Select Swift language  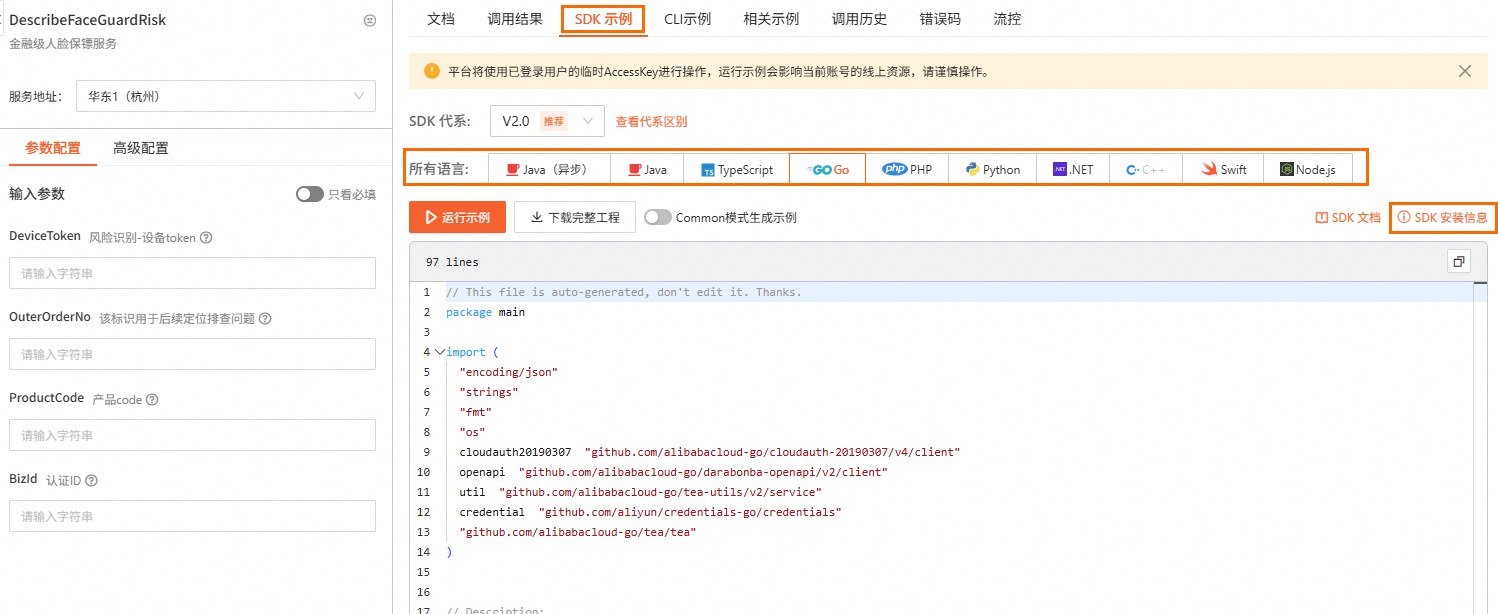point(1223,169)
